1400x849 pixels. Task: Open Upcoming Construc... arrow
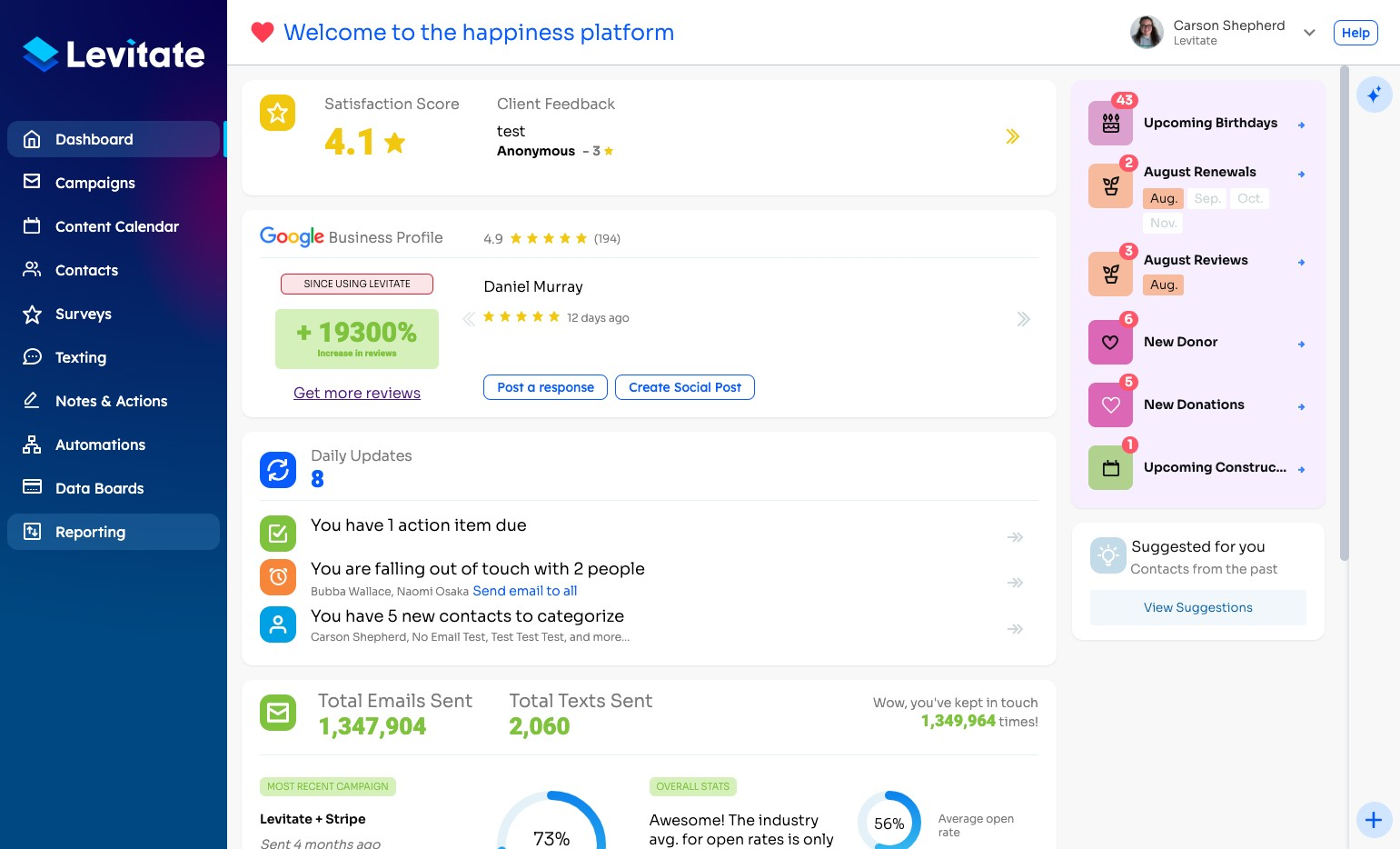pos(1302,469)
